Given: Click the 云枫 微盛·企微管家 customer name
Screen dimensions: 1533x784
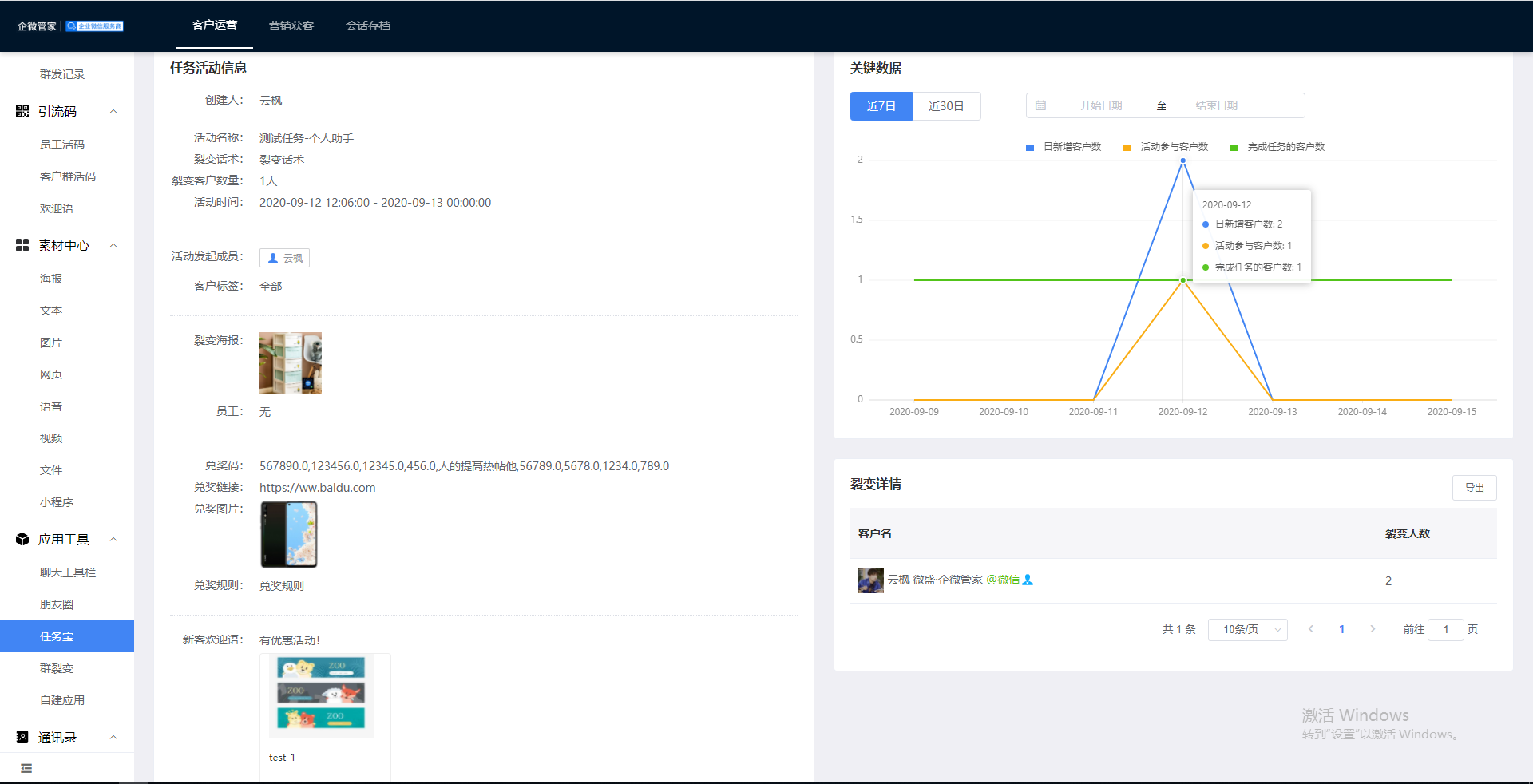Looking at the screenshot, I should tap(935, 580).
